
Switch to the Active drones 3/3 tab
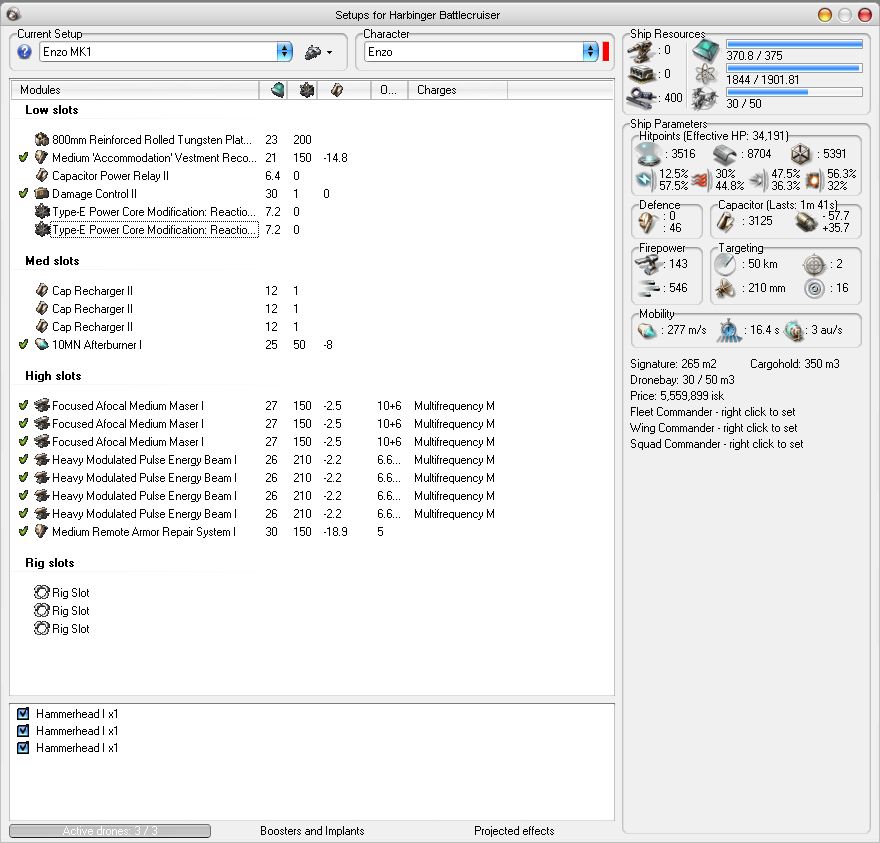pos(110,831)
